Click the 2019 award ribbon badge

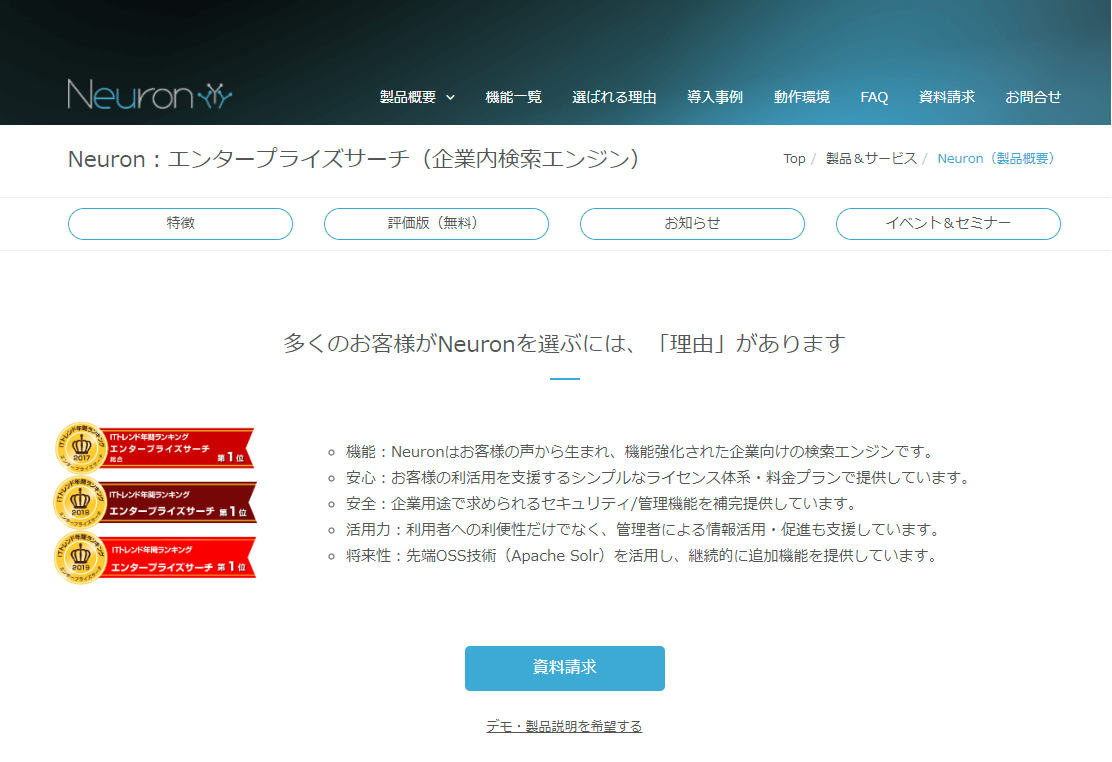tap(155, 557)
